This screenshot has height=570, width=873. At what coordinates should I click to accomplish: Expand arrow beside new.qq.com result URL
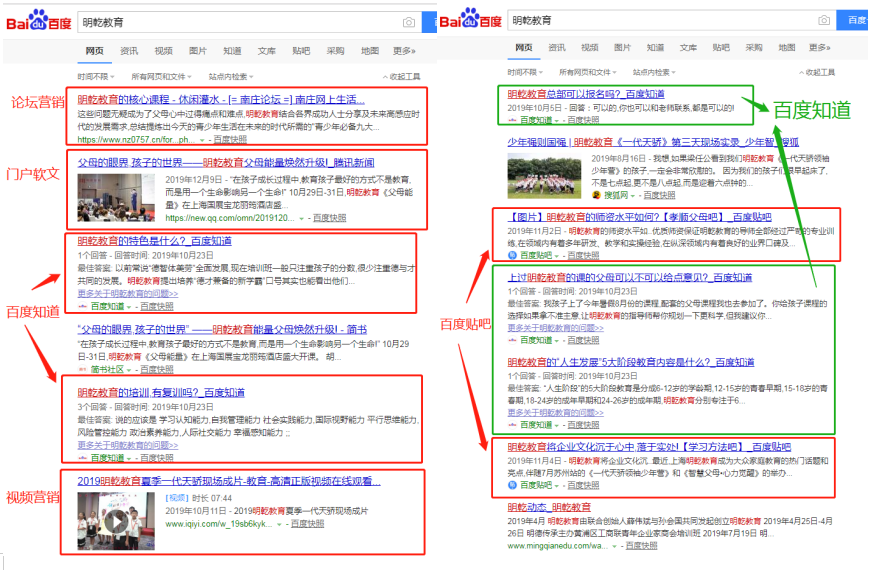301,218
